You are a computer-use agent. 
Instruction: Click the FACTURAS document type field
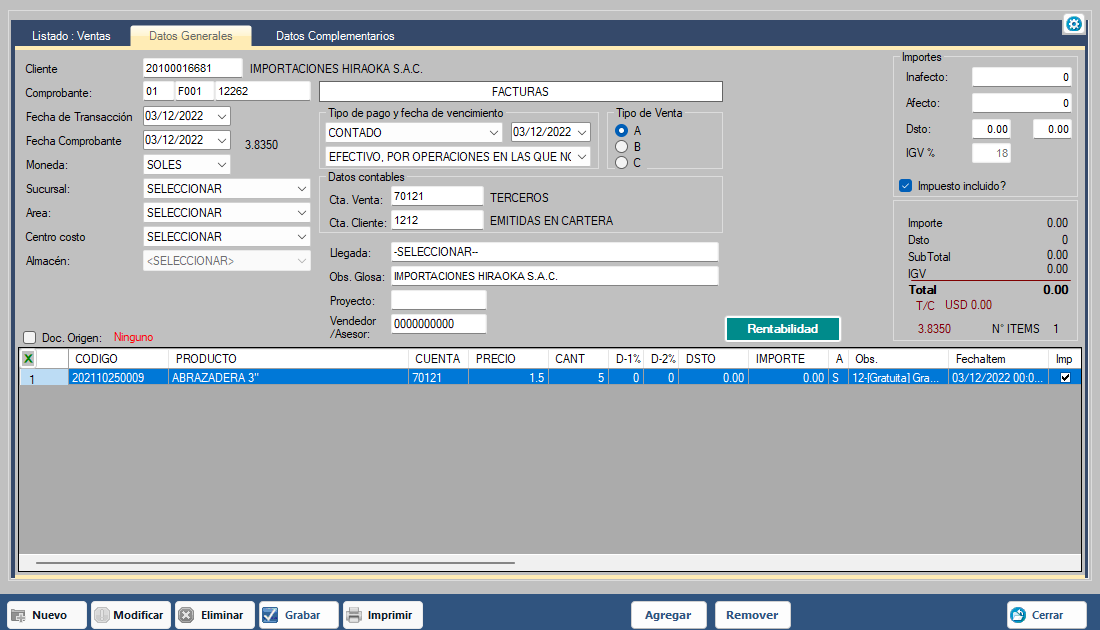tap(521, 91)
